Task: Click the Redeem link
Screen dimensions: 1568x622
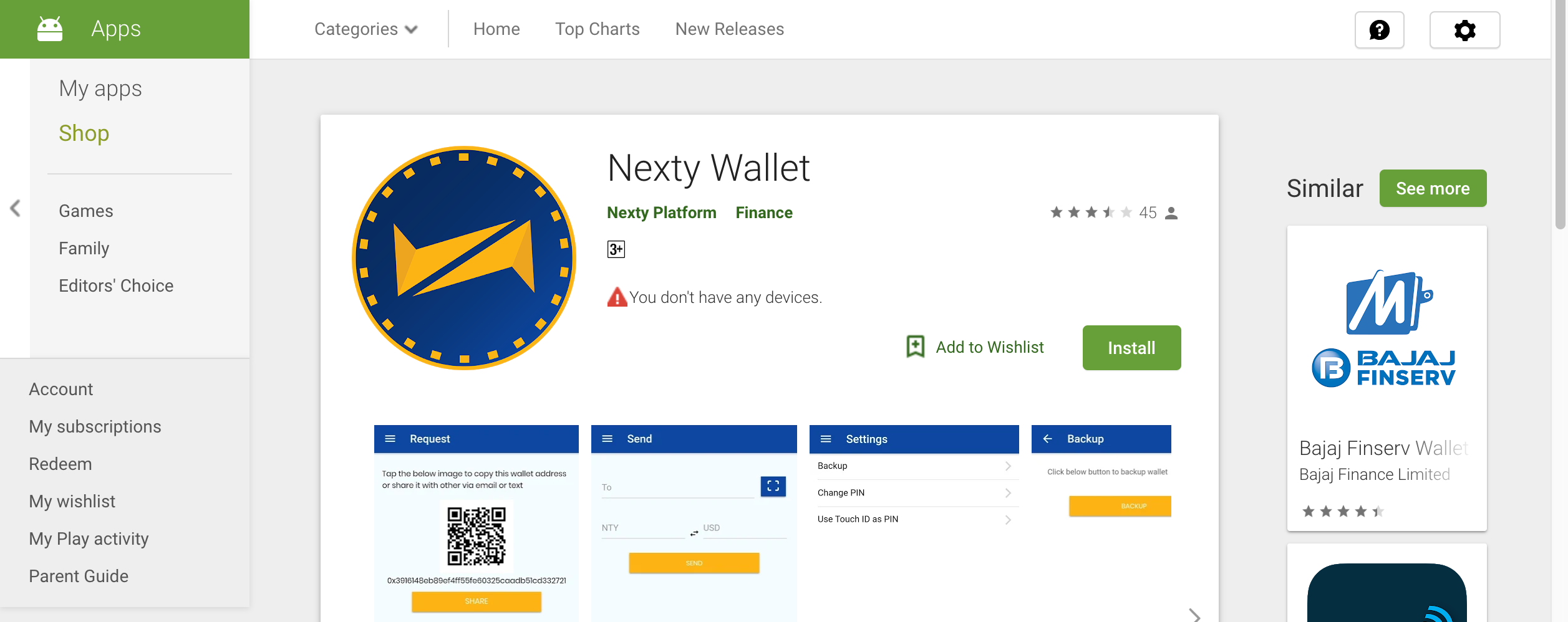Action: click(60, 464)
